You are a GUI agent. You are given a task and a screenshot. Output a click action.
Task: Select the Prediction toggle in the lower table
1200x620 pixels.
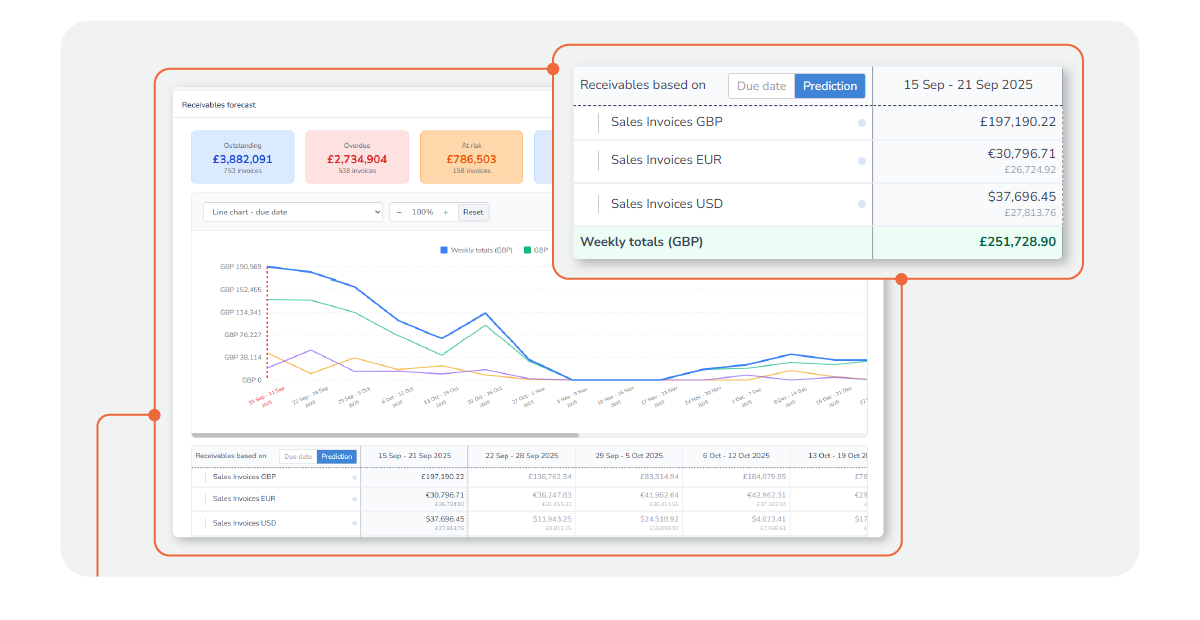[x=335, y=456]
